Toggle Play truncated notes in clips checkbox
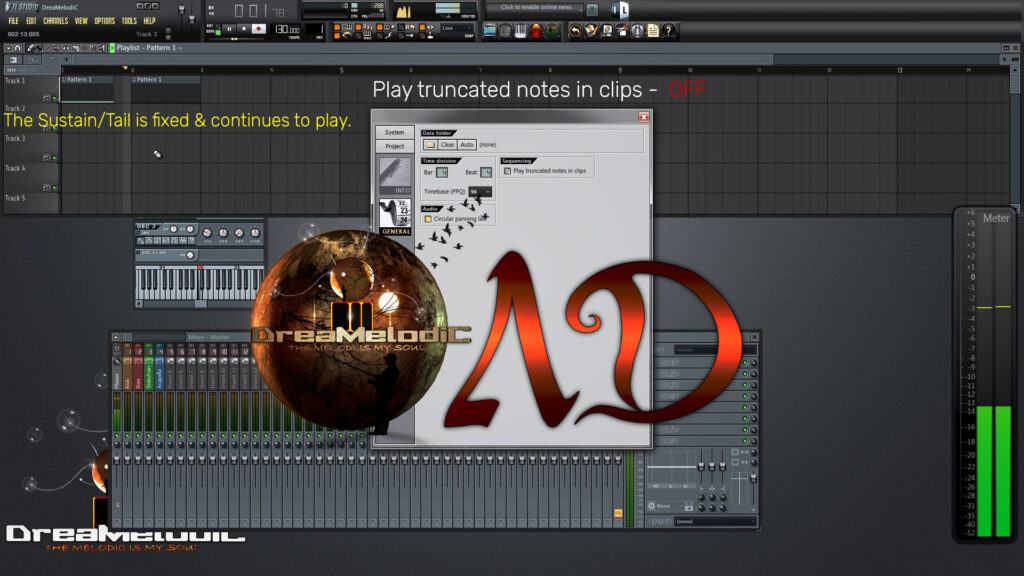This screenshot has width=1024, height=576. point(507,171)
